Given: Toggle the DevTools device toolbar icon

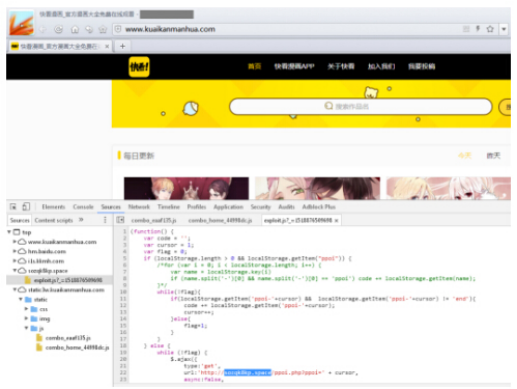Looking at the screenshot, I should pos(26,207).
